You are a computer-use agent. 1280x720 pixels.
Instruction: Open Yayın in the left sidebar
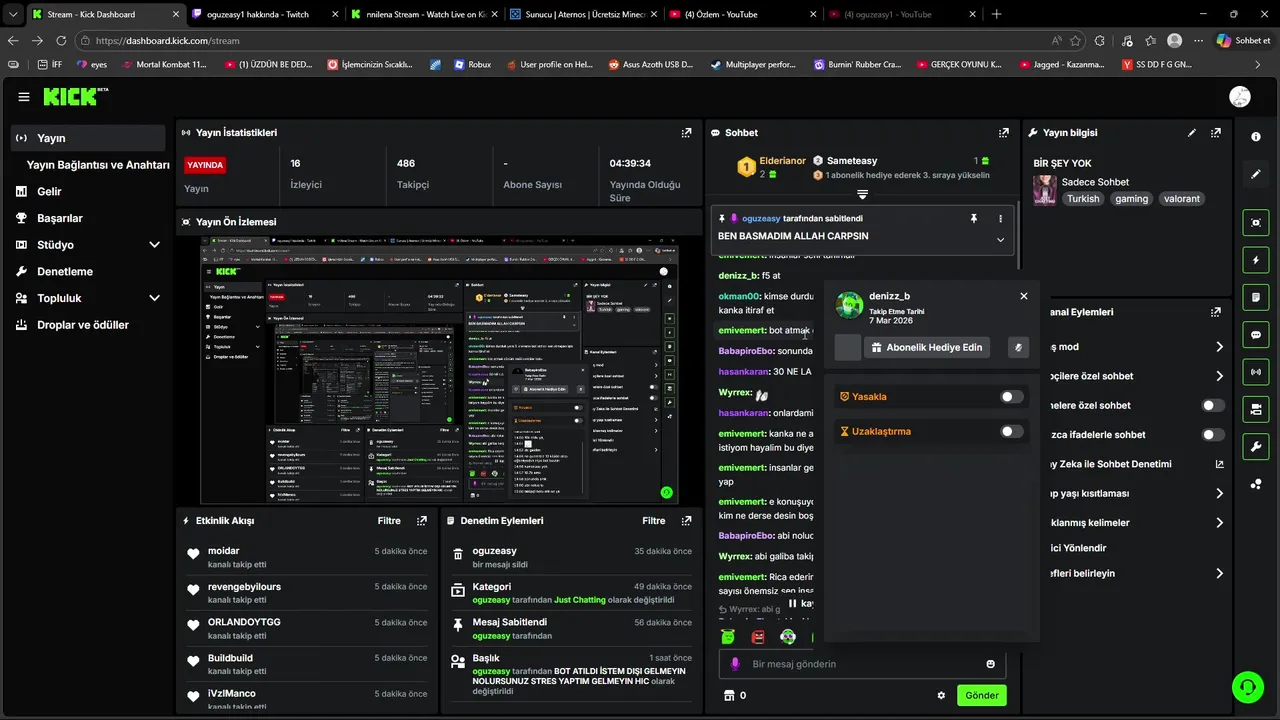coord(88,138)
